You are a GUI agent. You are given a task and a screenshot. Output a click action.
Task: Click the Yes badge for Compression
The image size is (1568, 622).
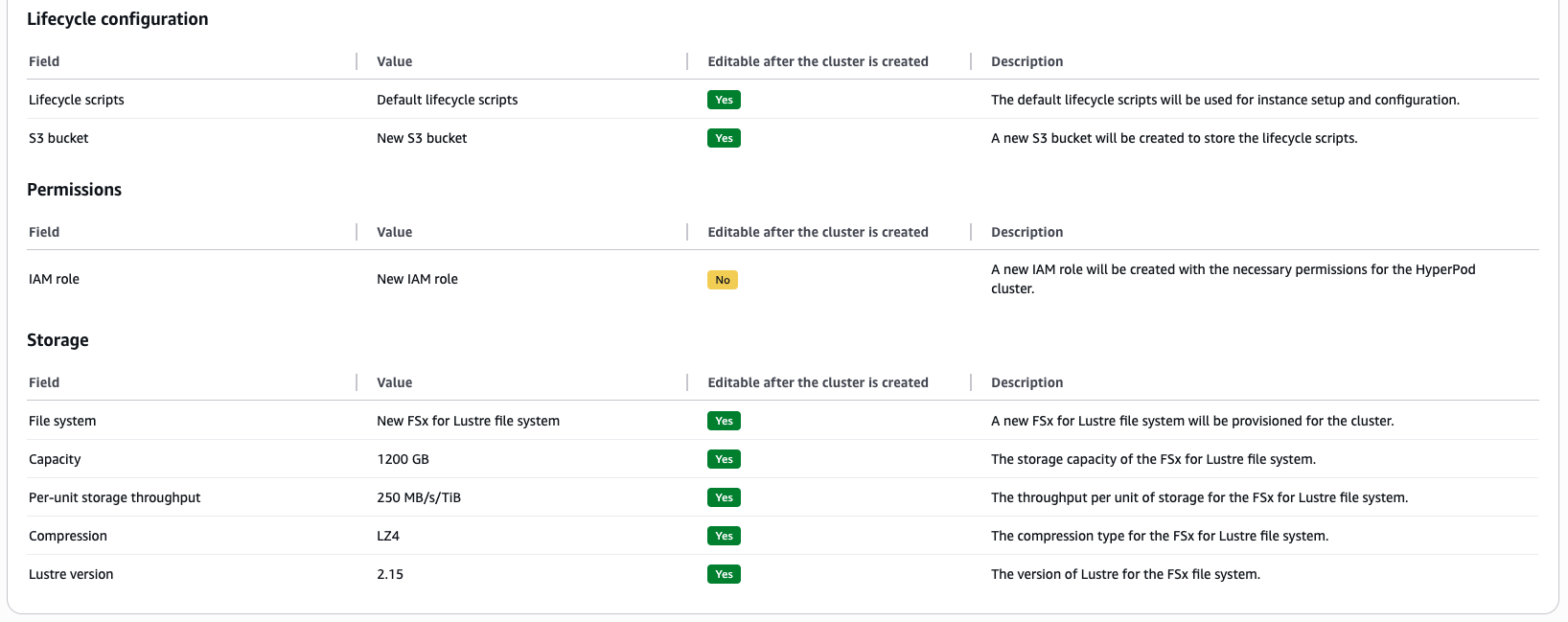coord(724,536)
